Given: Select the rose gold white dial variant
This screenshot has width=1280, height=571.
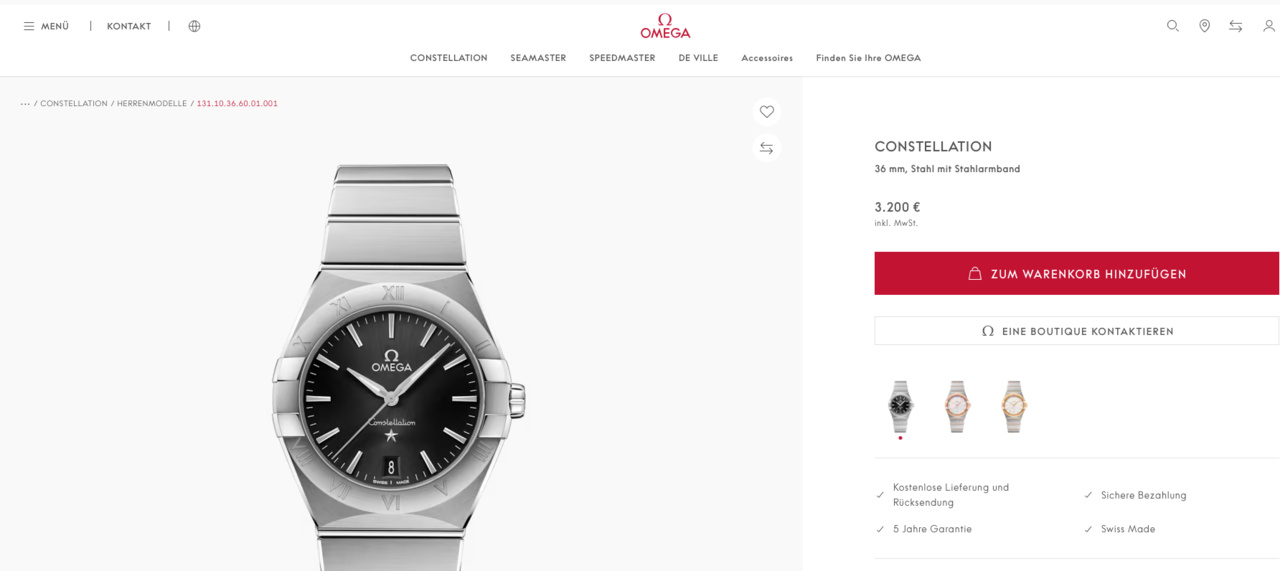Looking at the screenshot, I should click(x=957, y=406).
